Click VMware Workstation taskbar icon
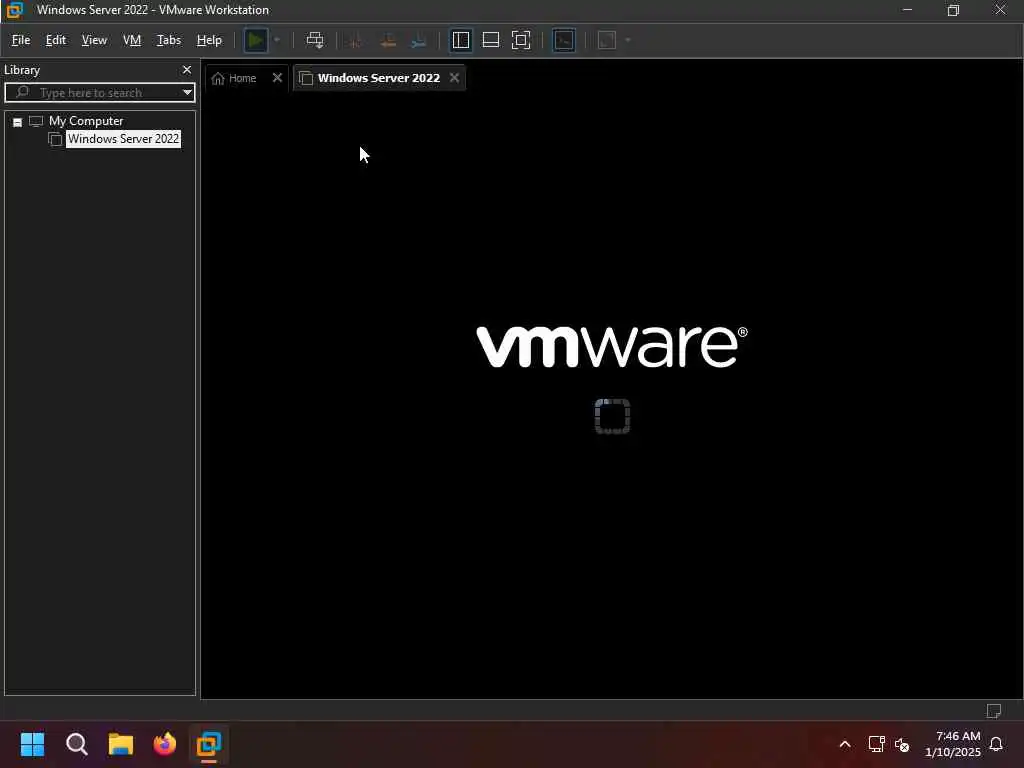The height and width of the screenshot is (768, 1024). click(209, 744)
